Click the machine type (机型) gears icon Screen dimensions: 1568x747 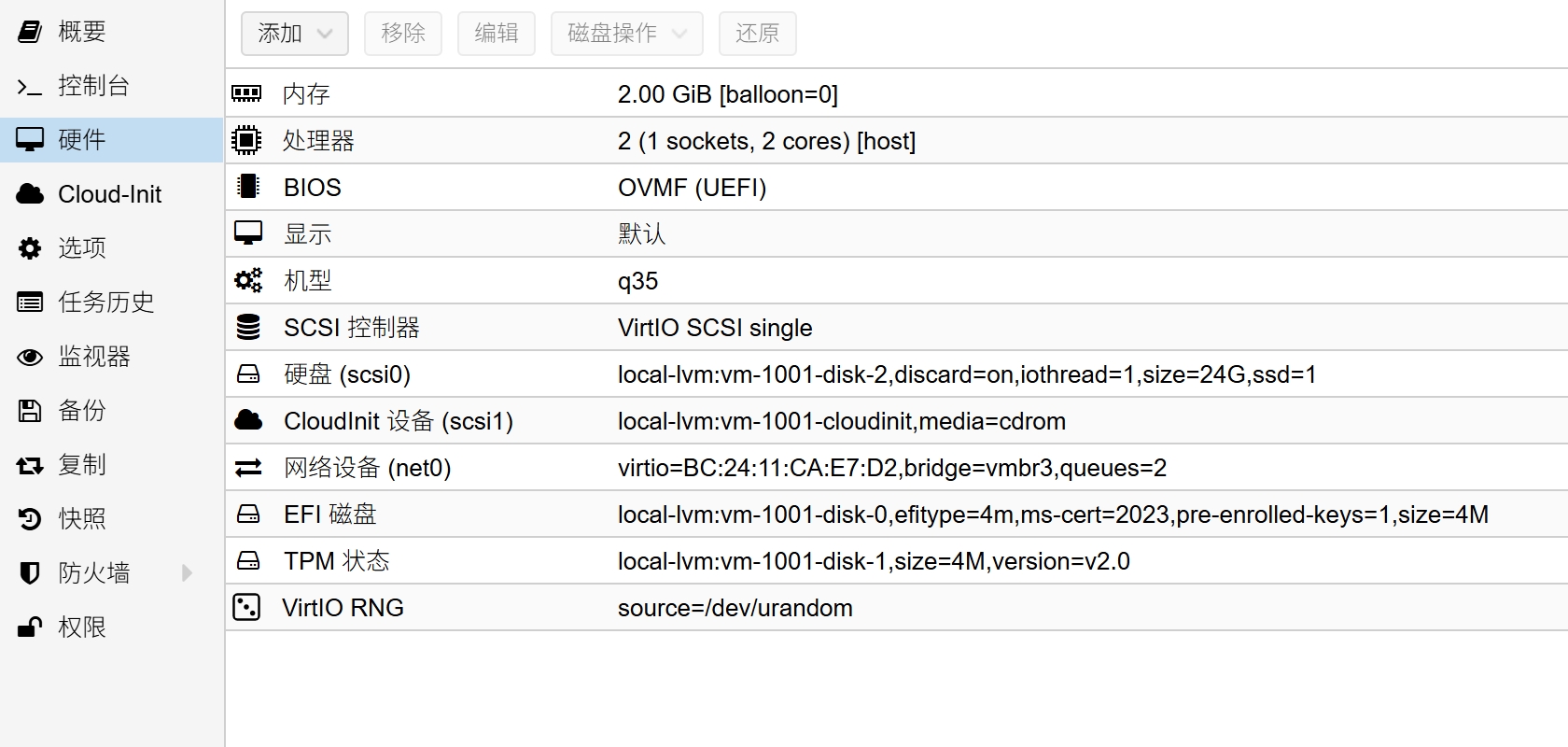tap(247, 280)
